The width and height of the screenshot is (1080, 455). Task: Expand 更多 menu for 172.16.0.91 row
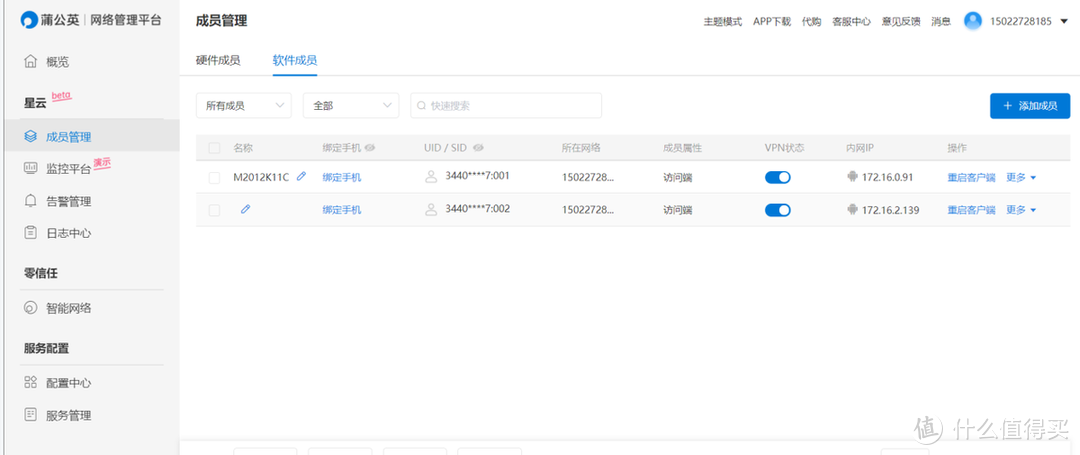(1021, 178)
